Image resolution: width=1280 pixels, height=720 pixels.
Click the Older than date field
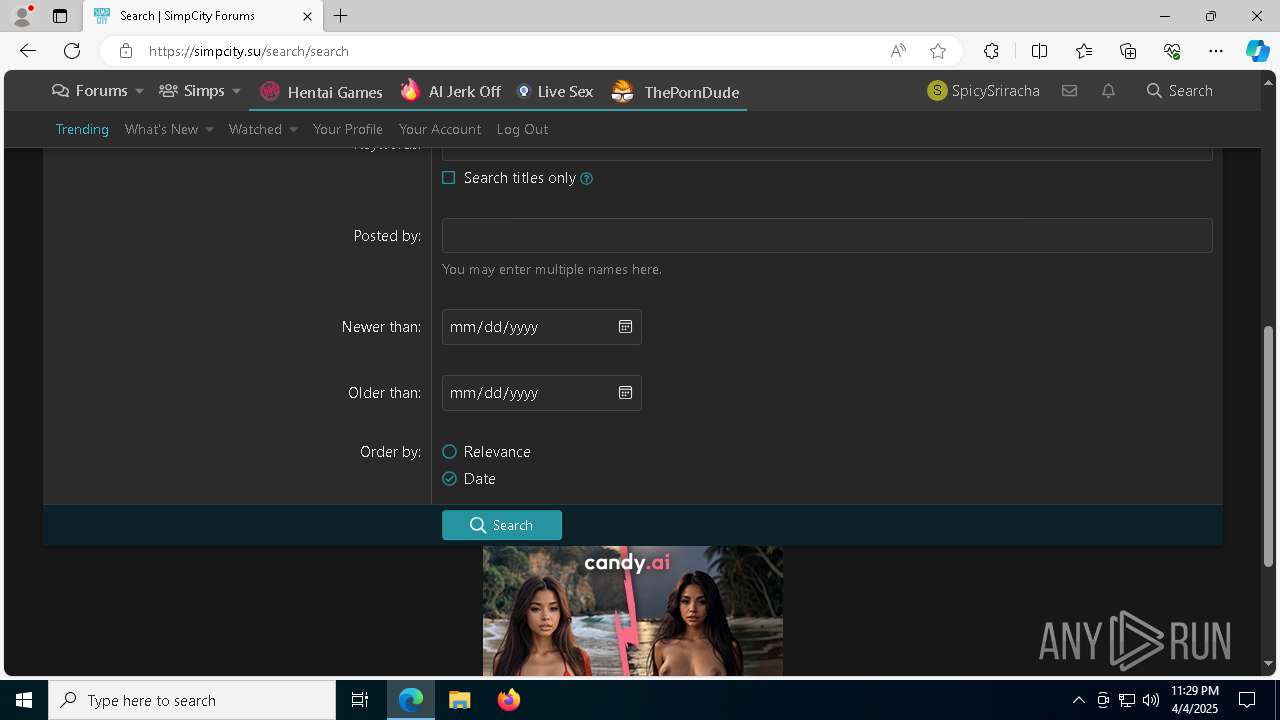tap(542, 393)
